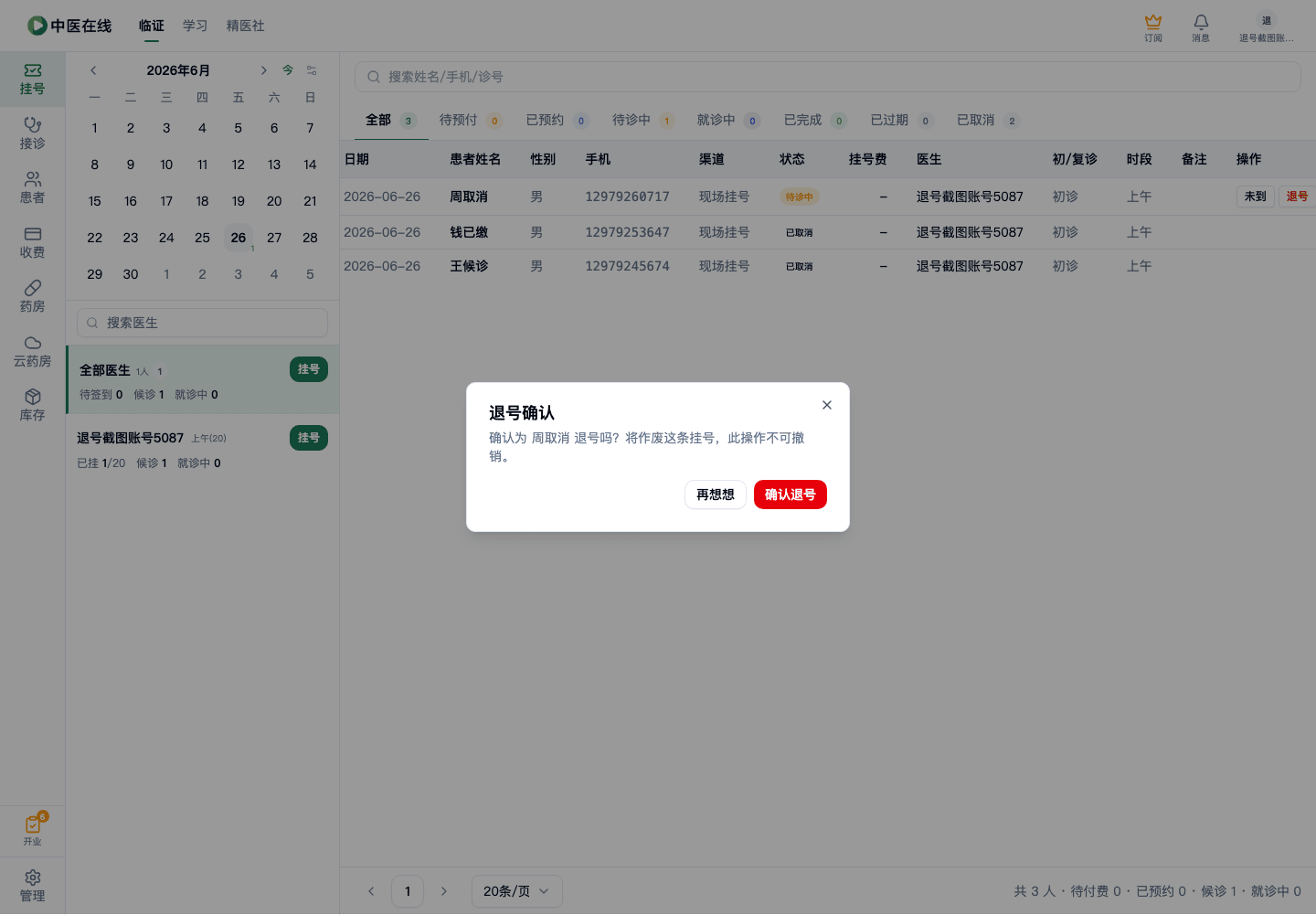This screenshot has height=915, width=1316.
Task: Click the 已取消 status badge for 钱已缴
Action: [800, 232]
